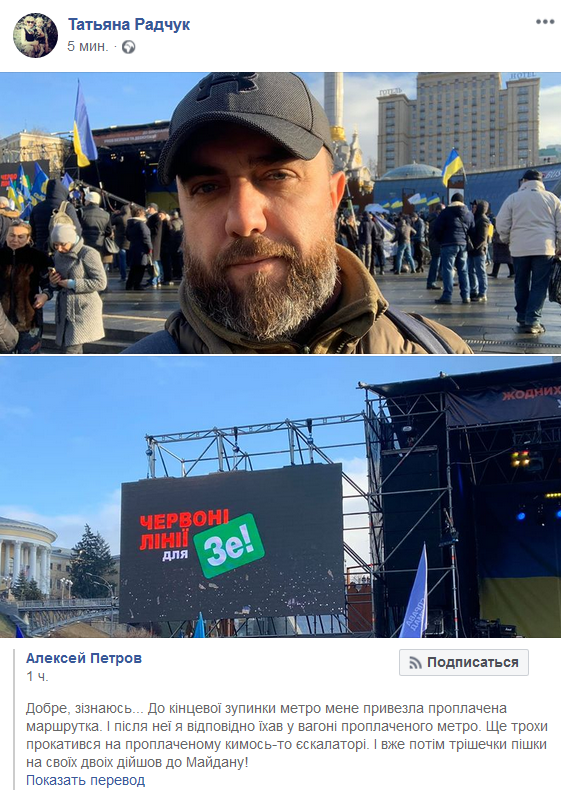The width and height of the screenshot is (561, 796).
Task: Open the three-dot post options menu
Action: (x=544, y=22)
